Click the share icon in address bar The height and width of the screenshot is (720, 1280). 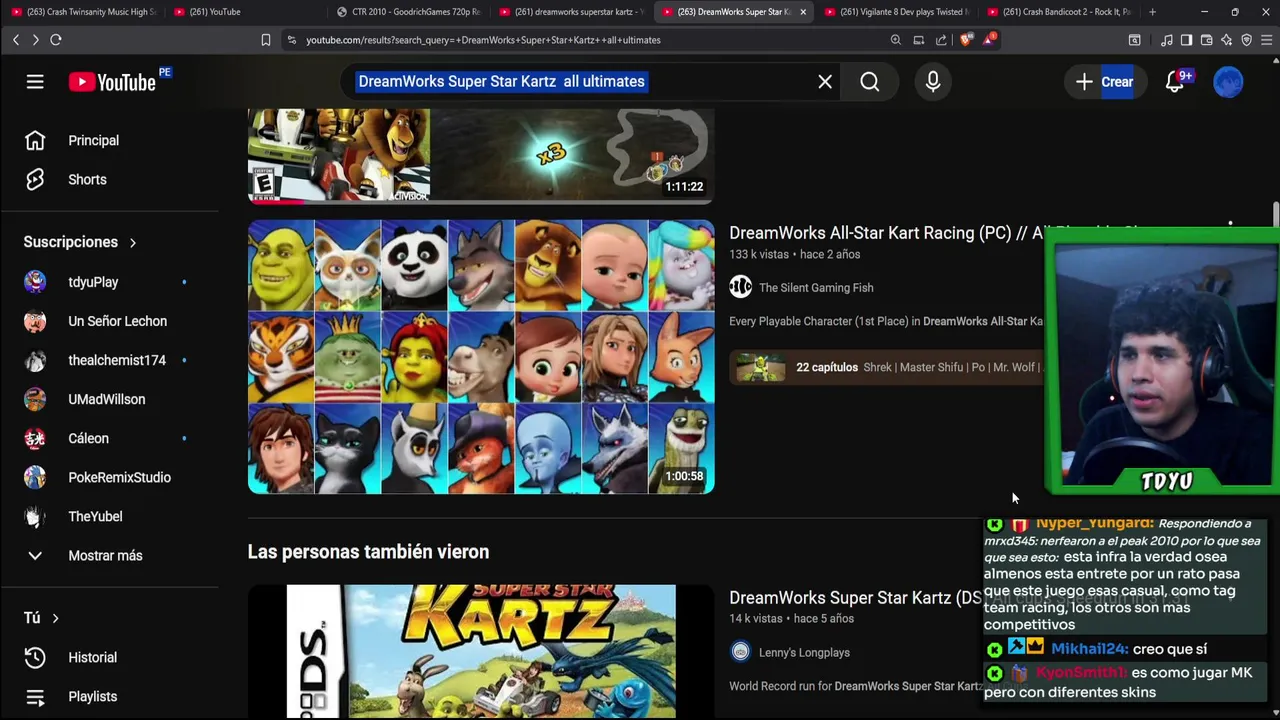[x=941, y=40]
